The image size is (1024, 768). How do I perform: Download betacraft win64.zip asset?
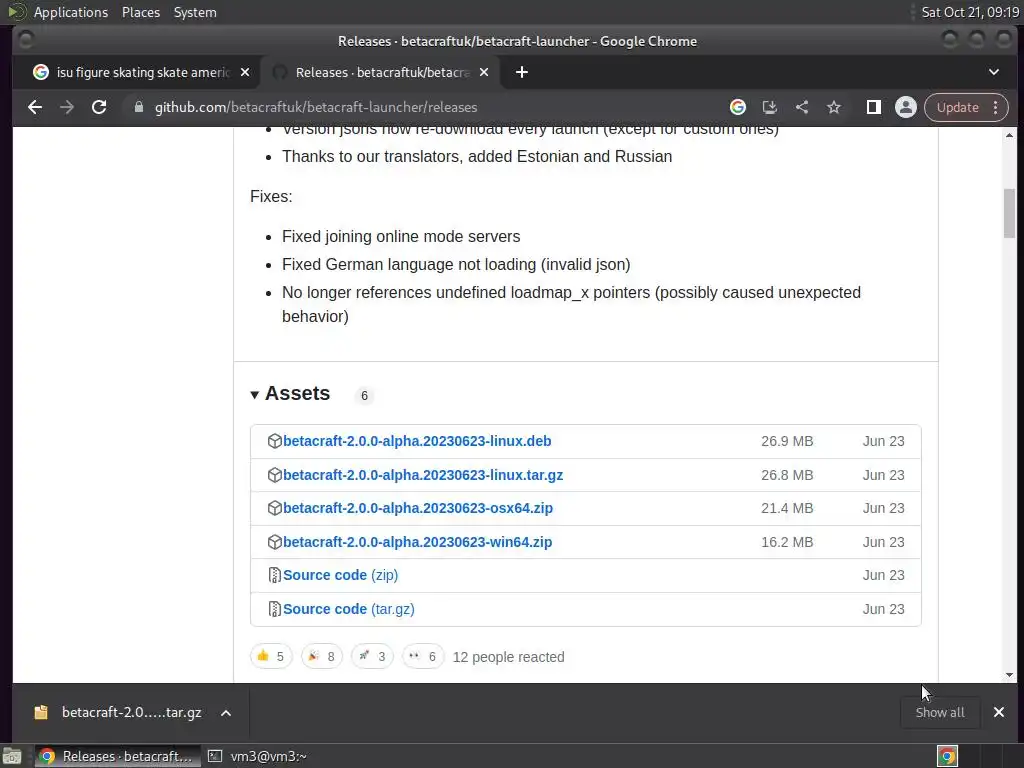point(417,542)
